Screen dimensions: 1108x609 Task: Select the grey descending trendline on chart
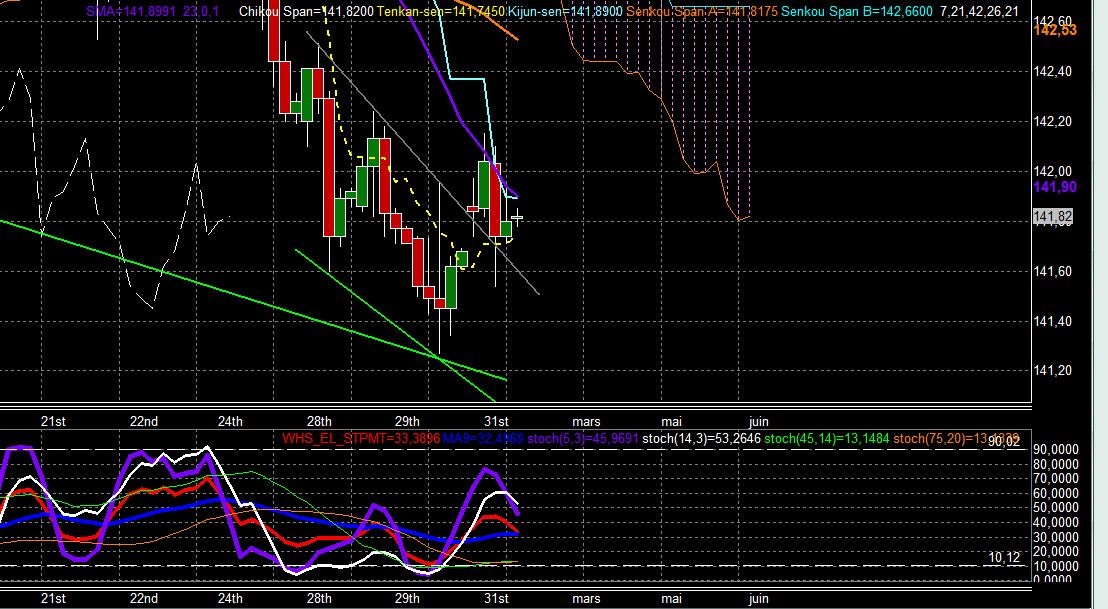423,163
